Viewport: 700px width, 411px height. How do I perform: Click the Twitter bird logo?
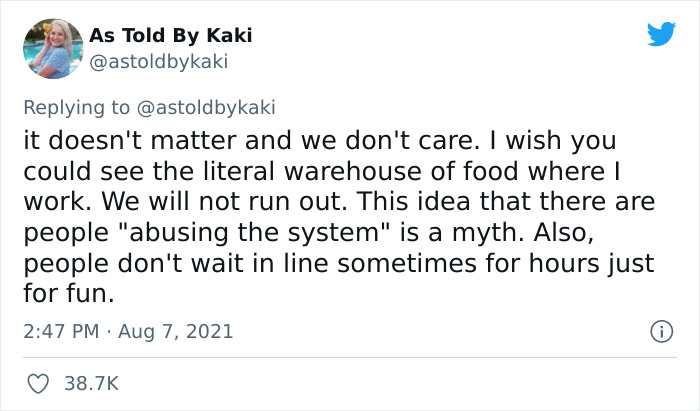click(661, 35)
